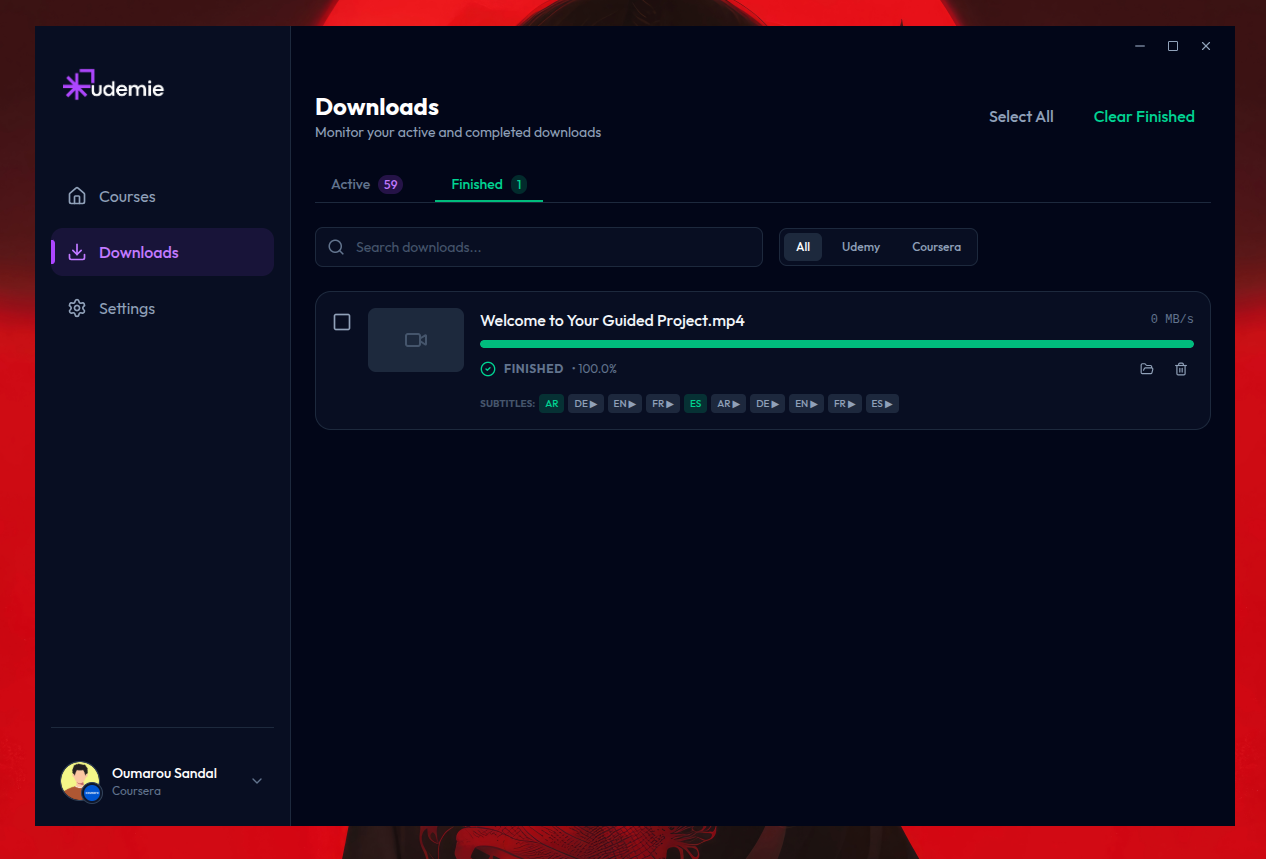
Task: Select the Courses icon in the sidebar
Action: click(x=78, y=196)
